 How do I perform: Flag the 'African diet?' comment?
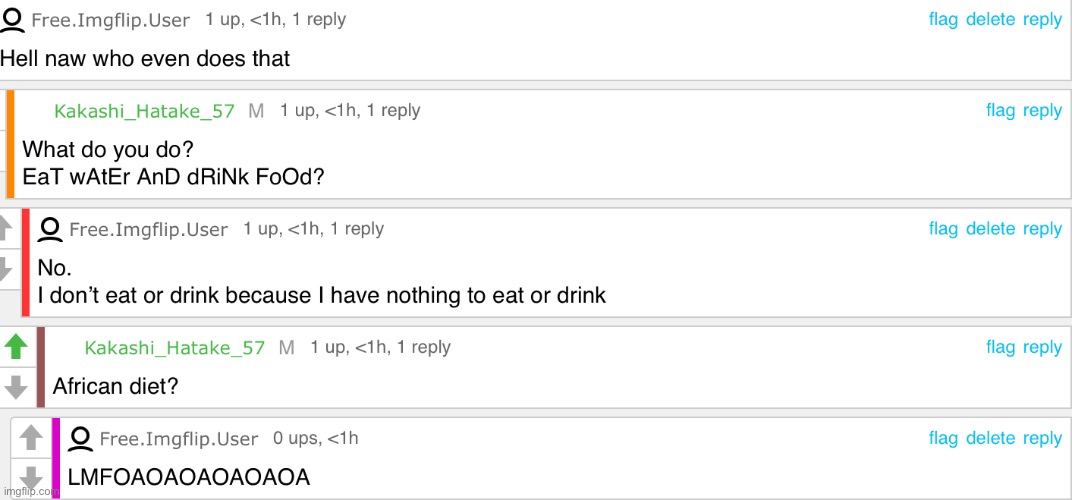click(x=1000, y=347)
